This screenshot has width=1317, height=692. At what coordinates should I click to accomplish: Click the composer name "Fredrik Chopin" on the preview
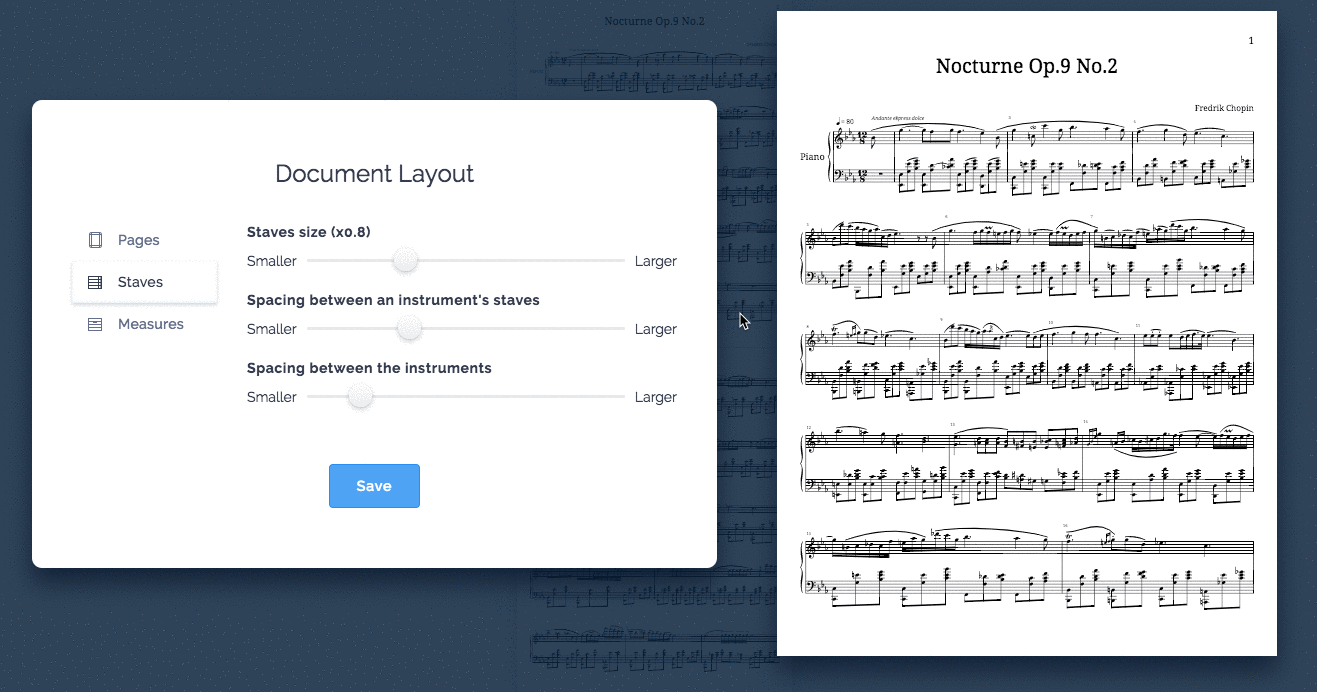pyautogui.click(x=1224, y=108)
